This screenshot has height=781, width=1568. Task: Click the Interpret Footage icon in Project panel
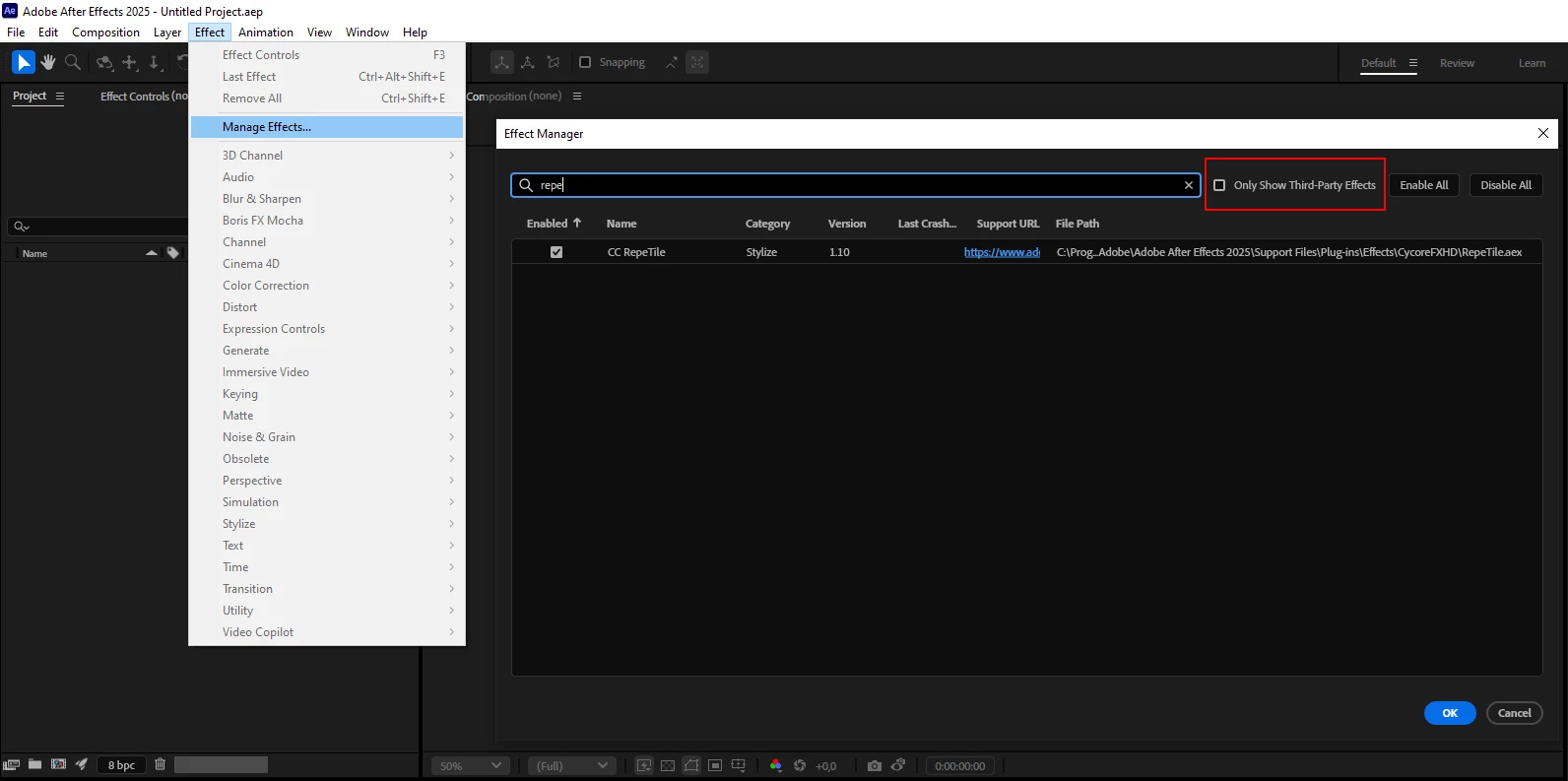pyautogui.click(x=12, y=764)
